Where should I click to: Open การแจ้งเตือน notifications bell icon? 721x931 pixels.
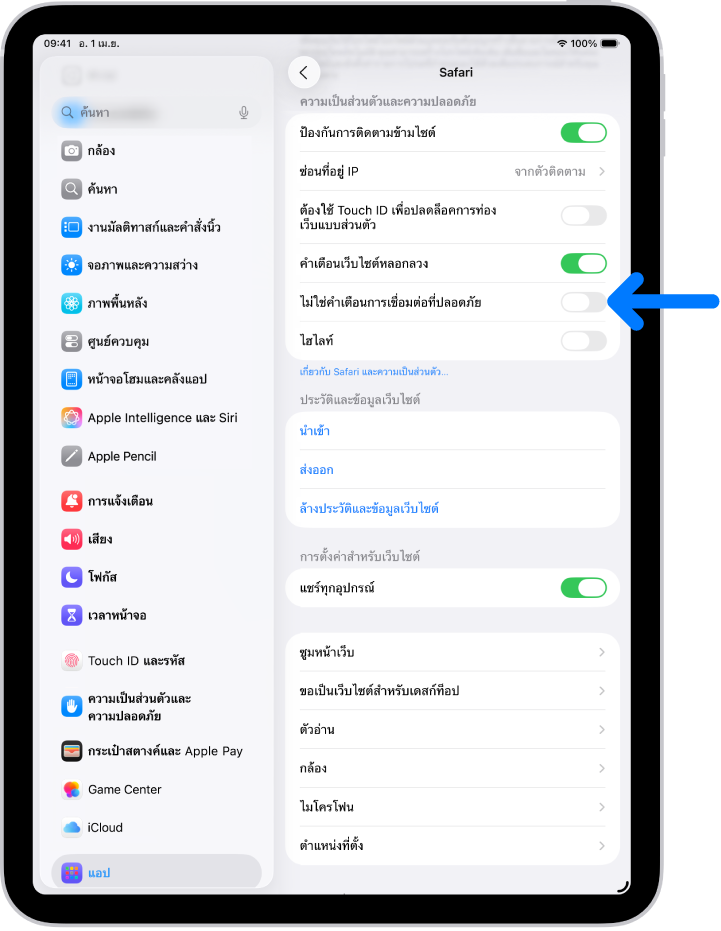71,501
